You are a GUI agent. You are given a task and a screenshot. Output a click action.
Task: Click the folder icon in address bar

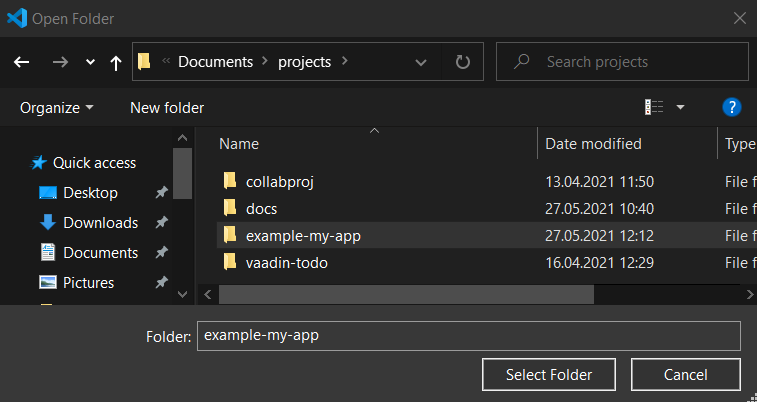(144, 61)
